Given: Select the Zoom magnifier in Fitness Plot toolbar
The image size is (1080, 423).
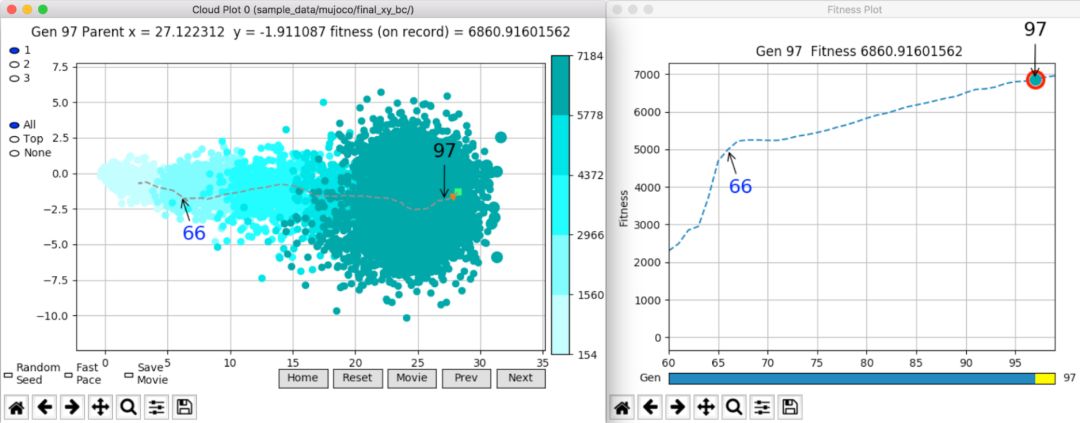Looking at the screenshot, I should tap(734, 407).
